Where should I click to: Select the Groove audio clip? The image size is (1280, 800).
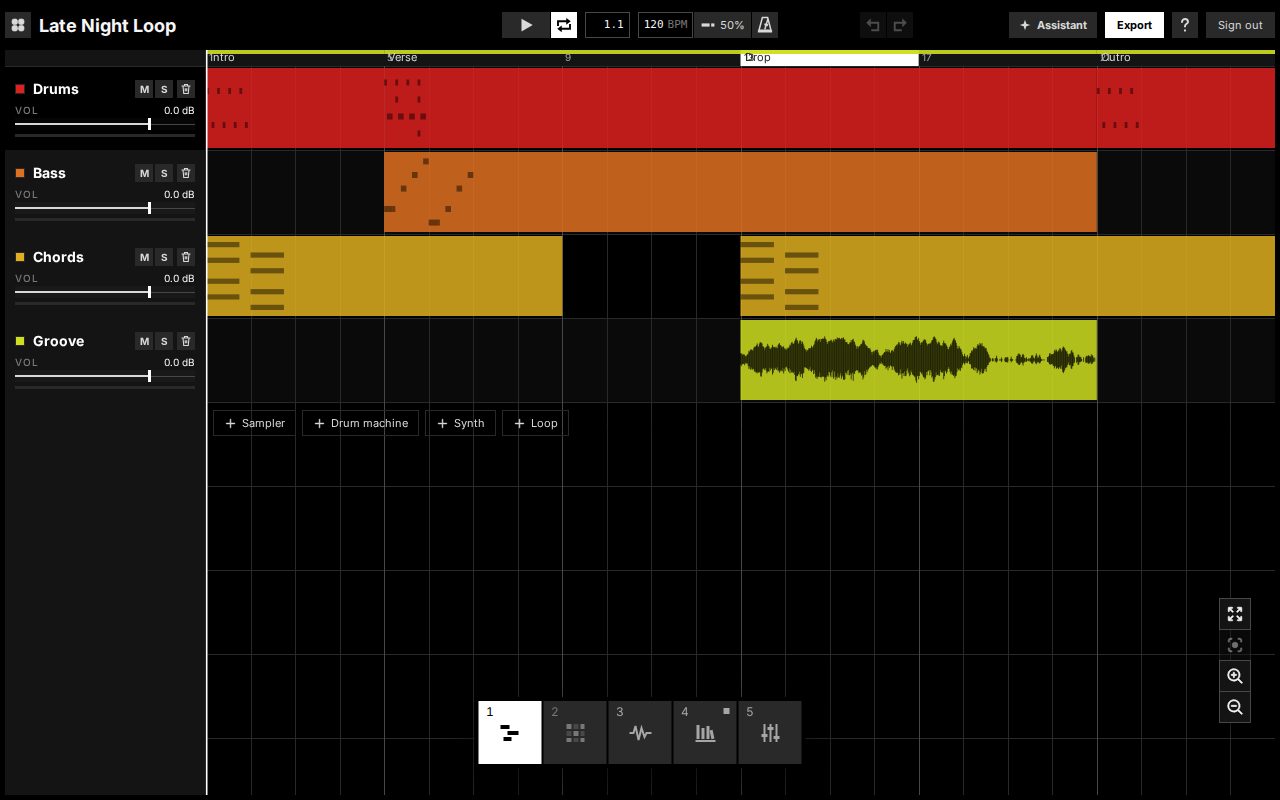point(918,360)
